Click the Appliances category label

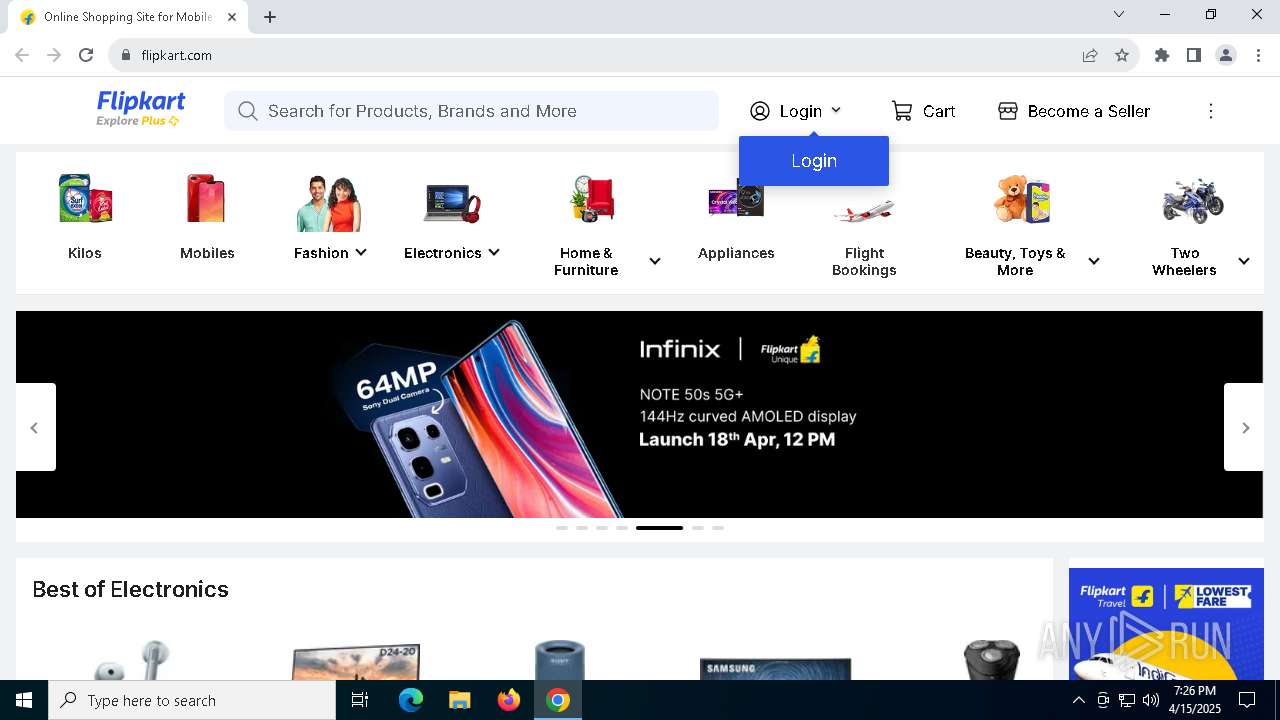point(736,253)
